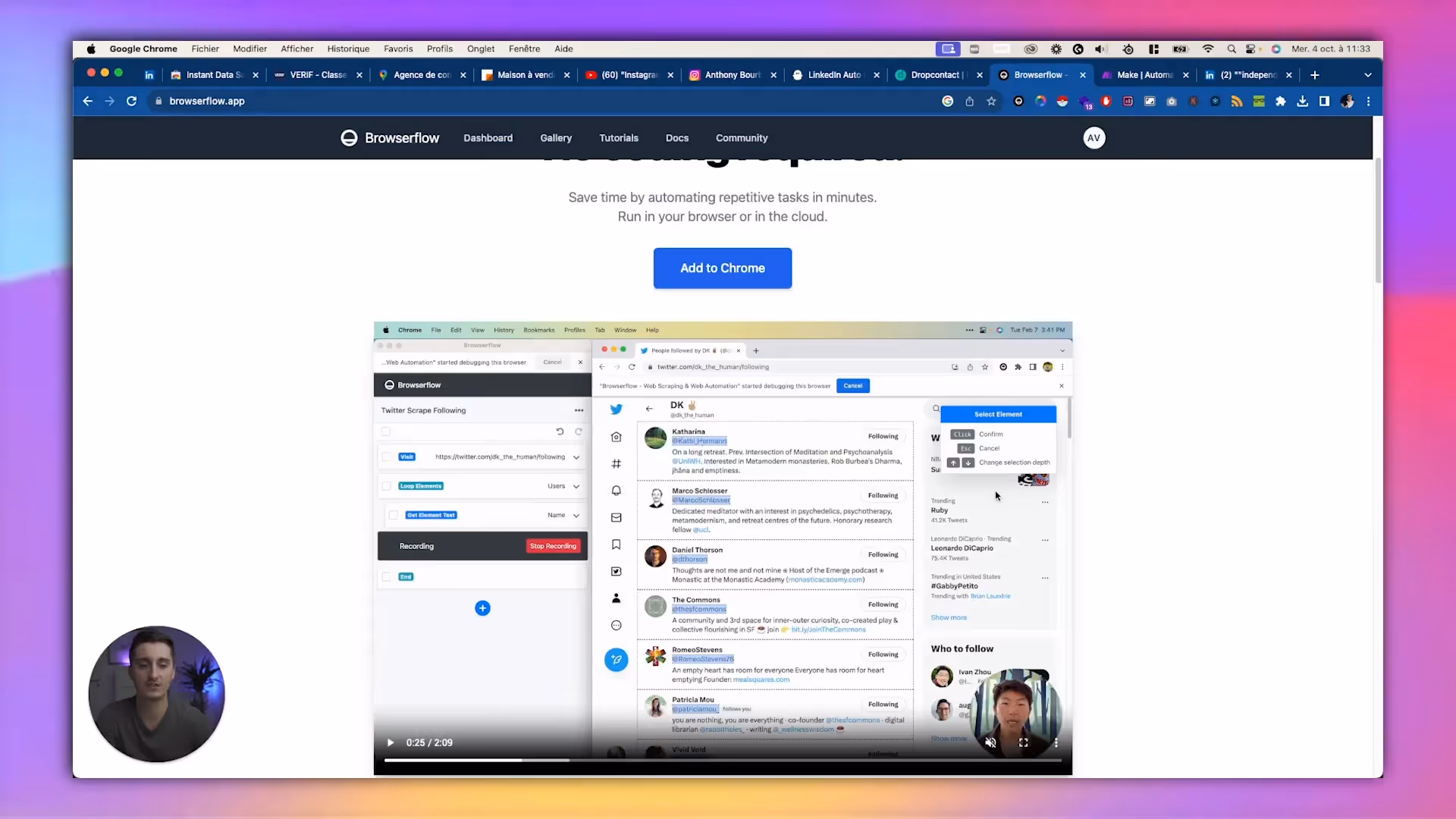The image size is (1456, 819).
Task: Open the Chrome profile avatar
Action: (1348, 101)
